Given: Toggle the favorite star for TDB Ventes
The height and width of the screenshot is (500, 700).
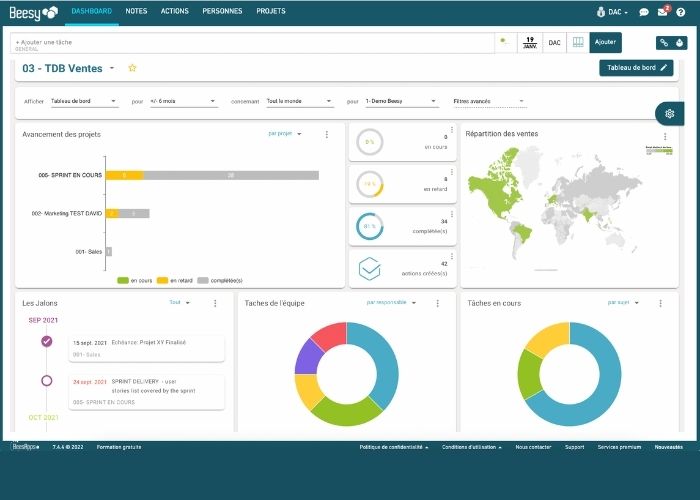Looking at the screenshot, I should (132, 68).
